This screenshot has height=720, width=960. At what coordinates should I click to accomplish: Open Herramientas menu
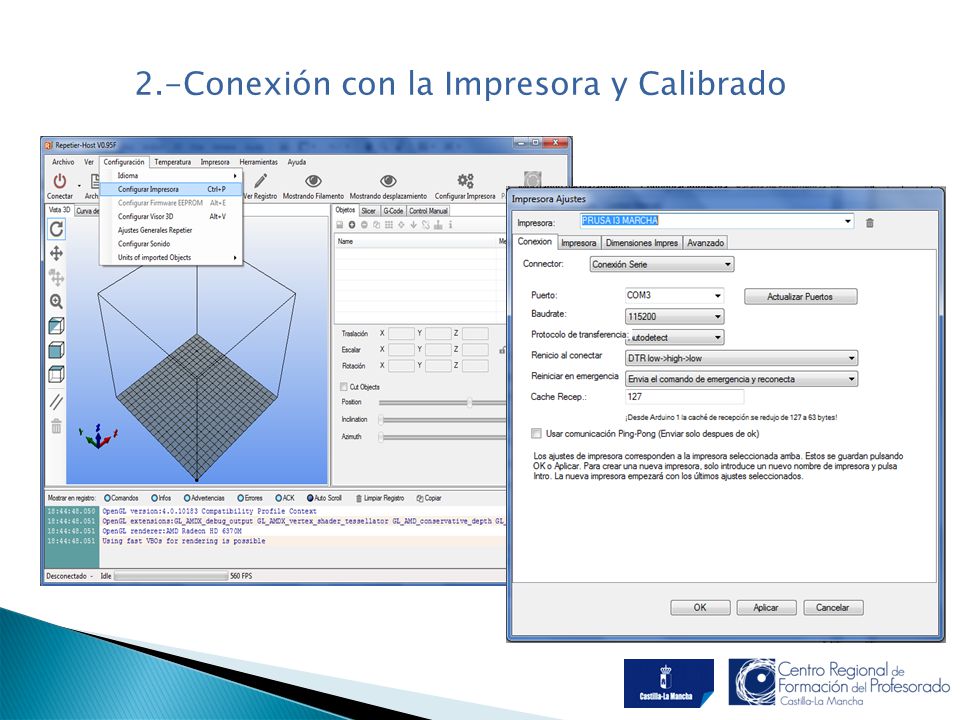coord(258,162)
